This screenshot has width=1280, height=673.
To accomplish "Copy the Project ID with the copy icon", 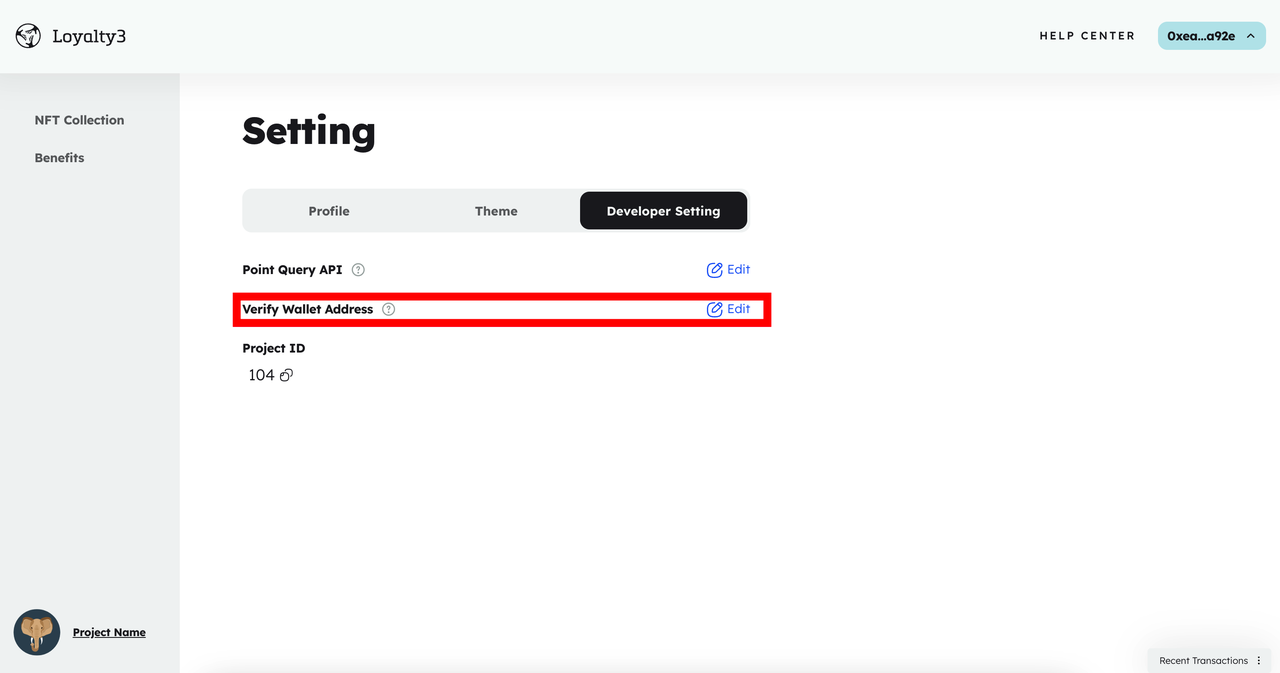I will point(286,375).
